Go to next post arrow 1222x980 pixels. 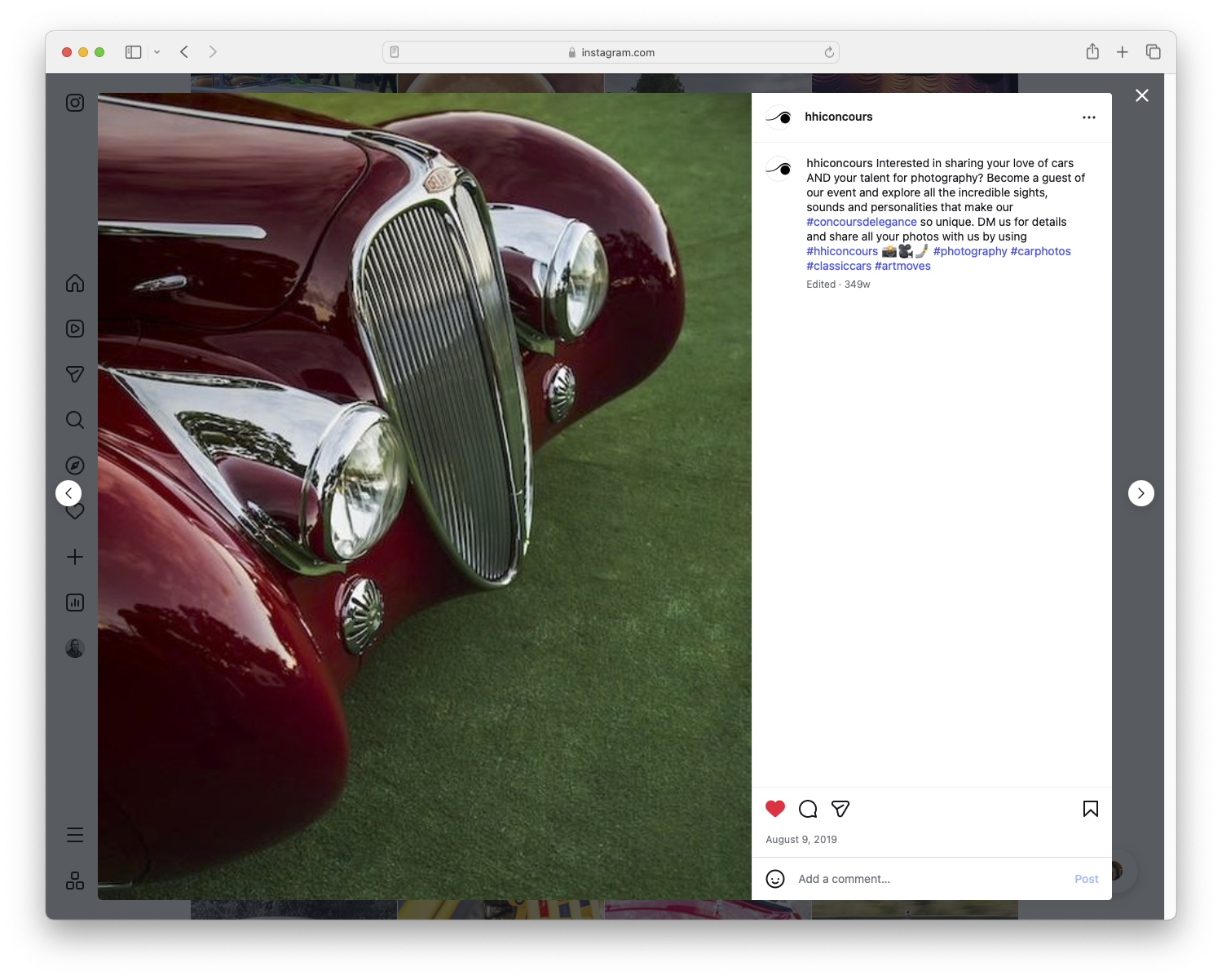pyautogui.click(x=1141, y=493)
